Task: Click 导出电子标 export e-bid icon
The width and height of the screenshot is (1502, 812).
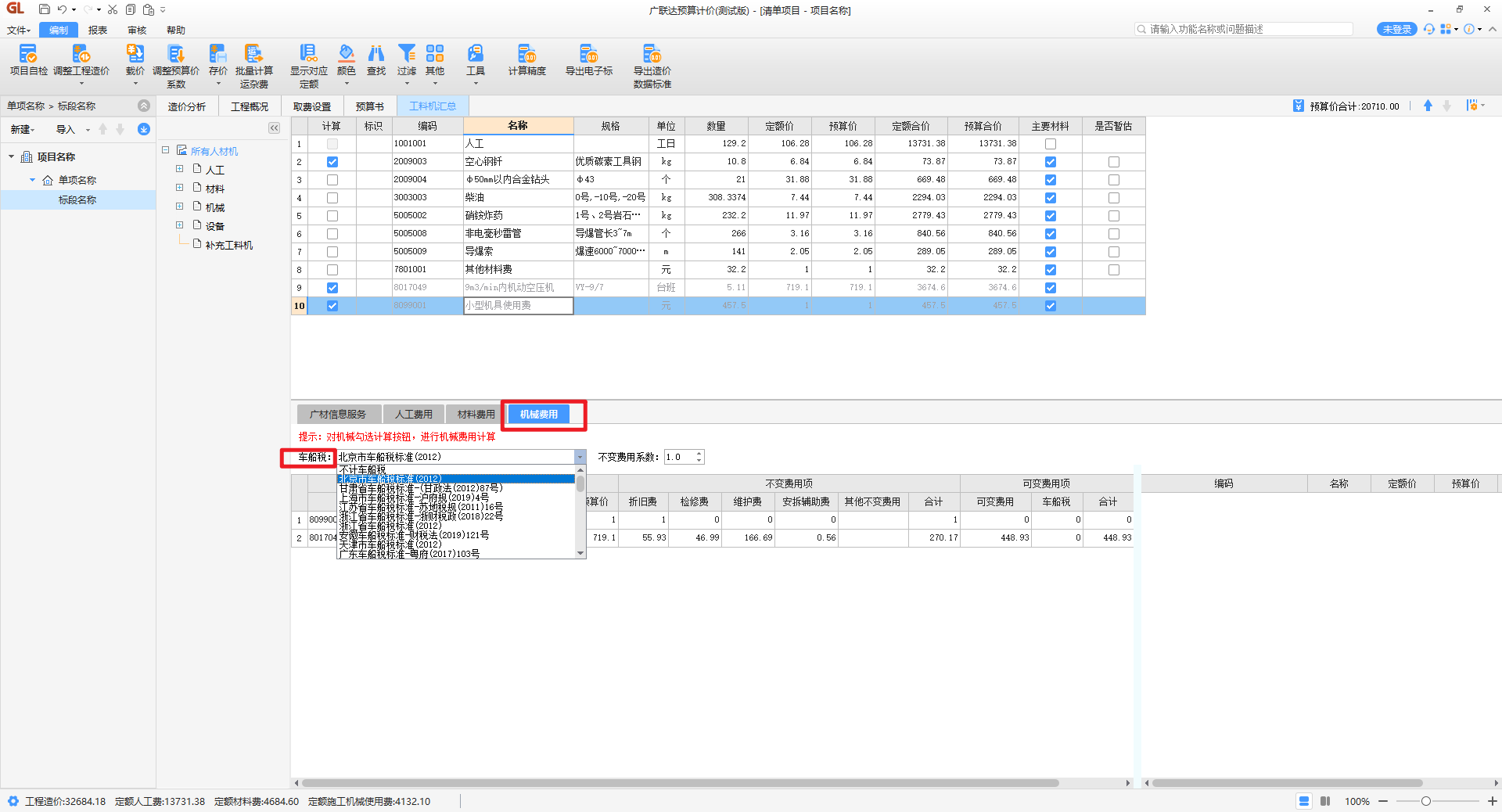Action: (x=588, y=53)
